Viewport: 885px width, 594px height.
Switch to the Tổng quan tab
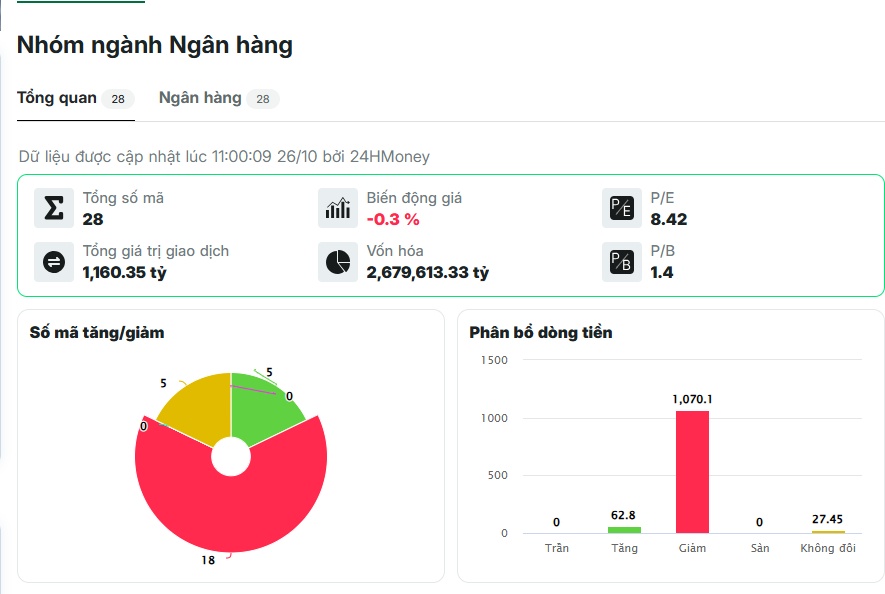point(76,98)
